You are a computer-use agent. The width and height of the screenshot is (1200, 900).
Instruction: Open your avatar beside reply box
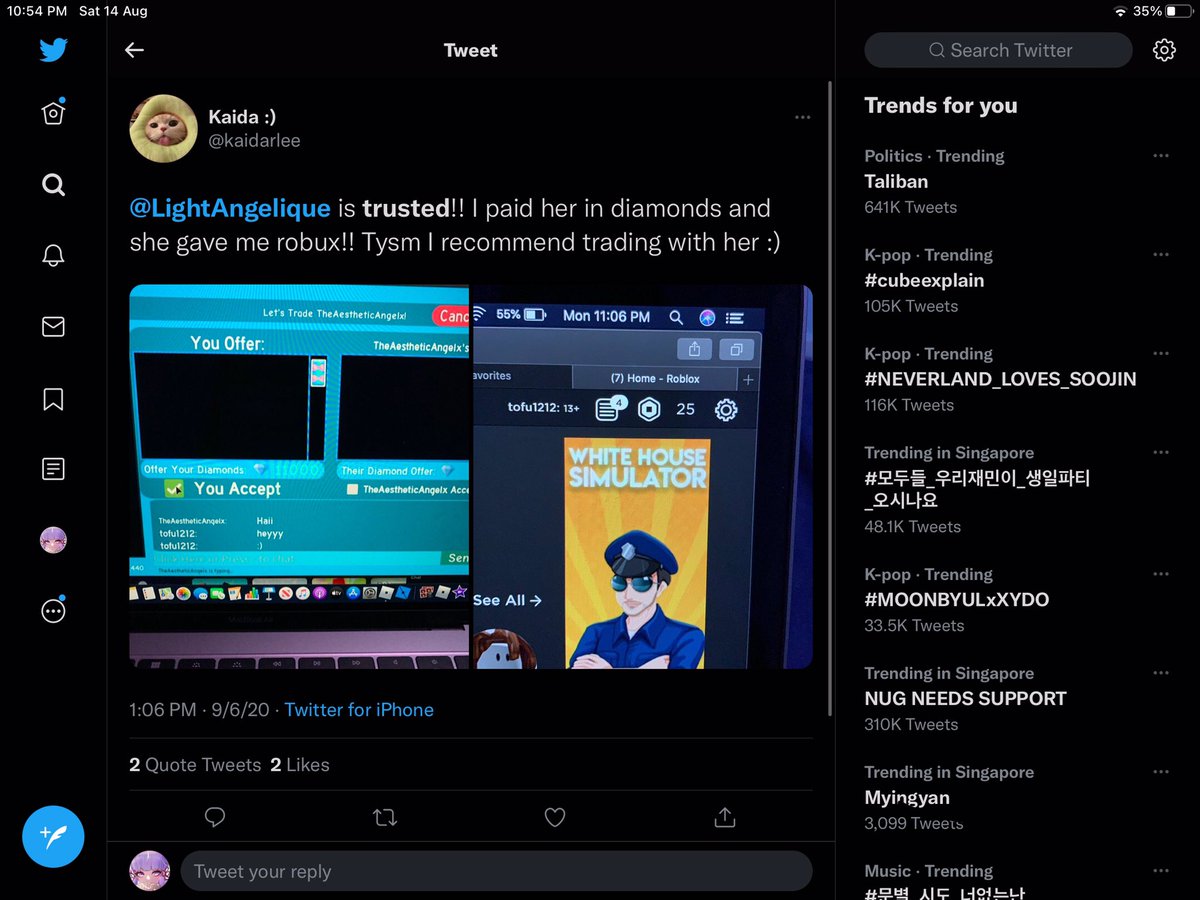tap(150, 871)
